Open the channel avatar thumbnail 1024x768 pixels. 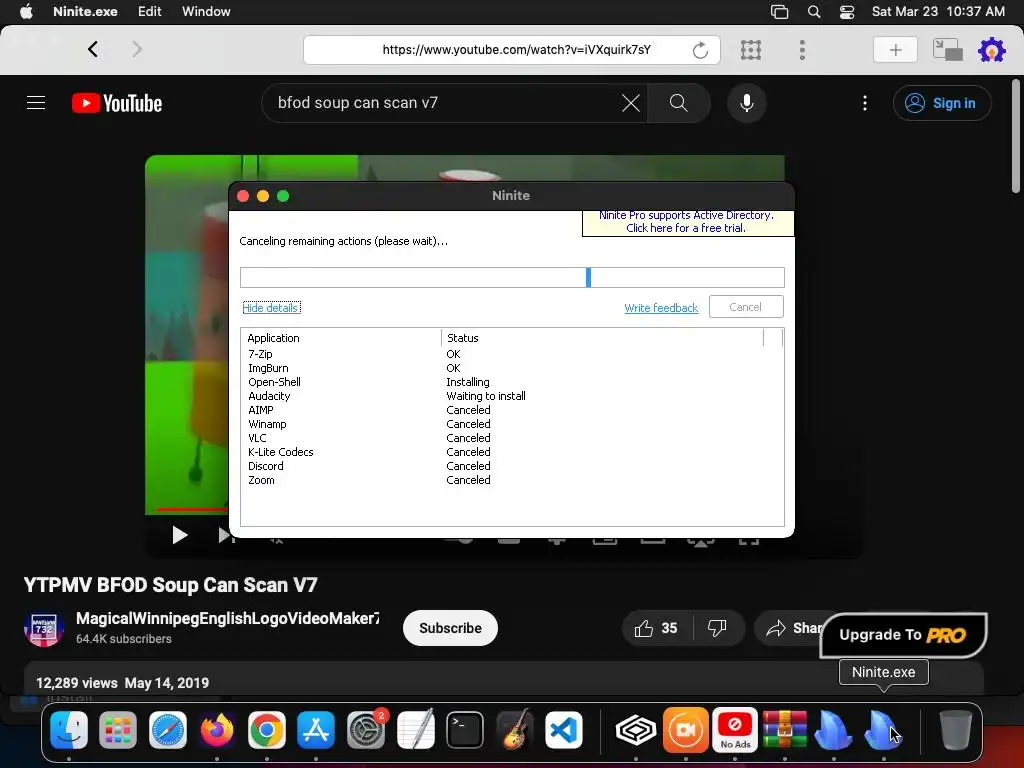point(44,628)
